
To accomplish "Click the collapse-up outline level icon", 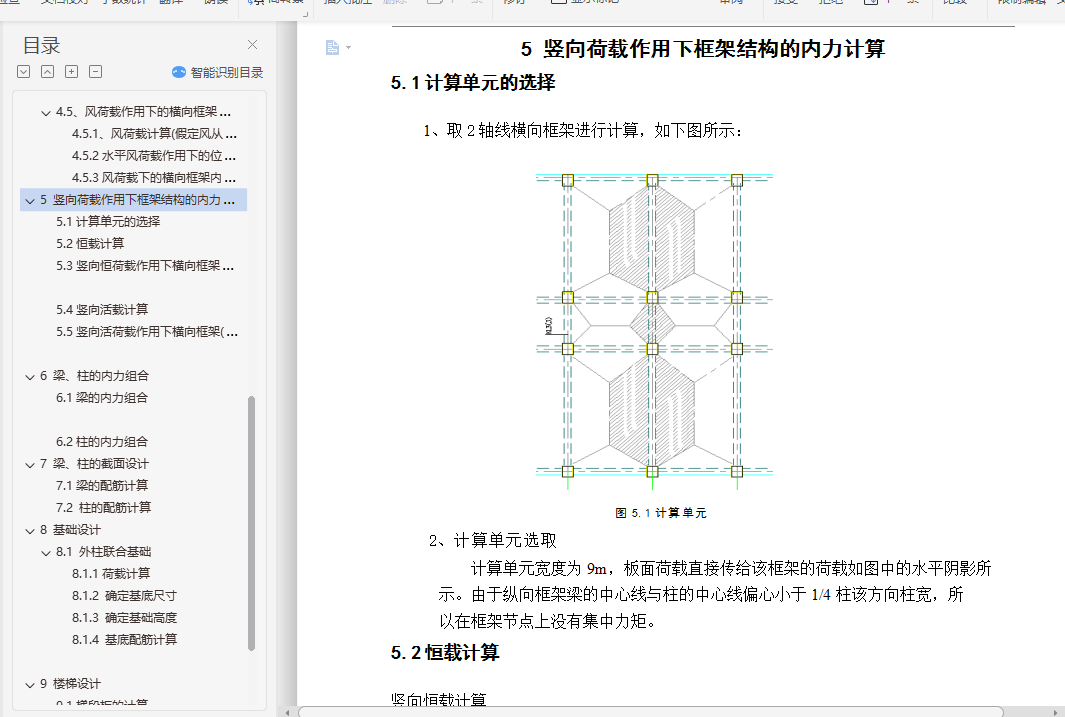I will 48,71.
